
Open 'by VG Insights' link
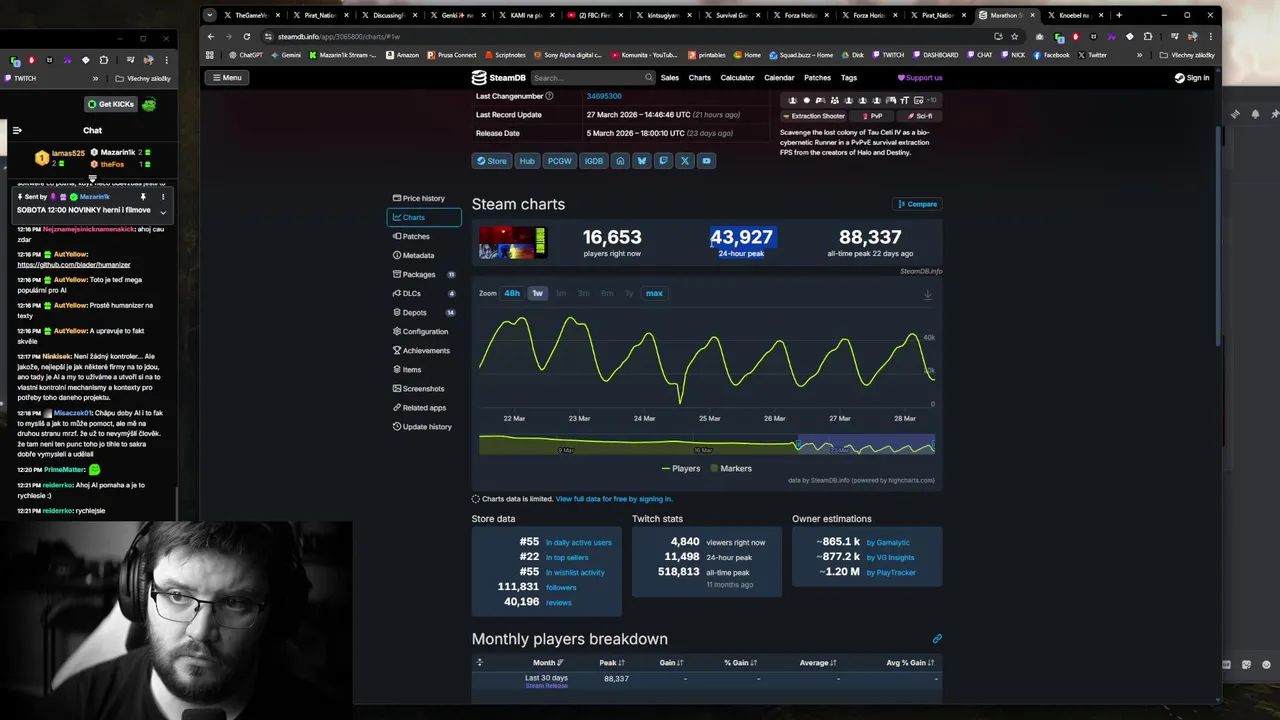pos(890,557)
